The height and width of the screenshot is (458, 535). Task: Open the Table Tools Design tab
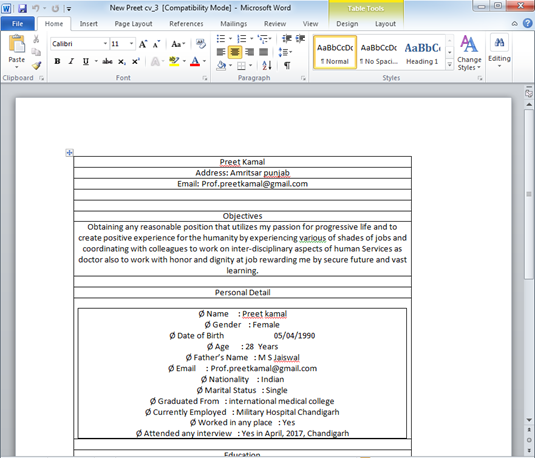pos(347,24)
